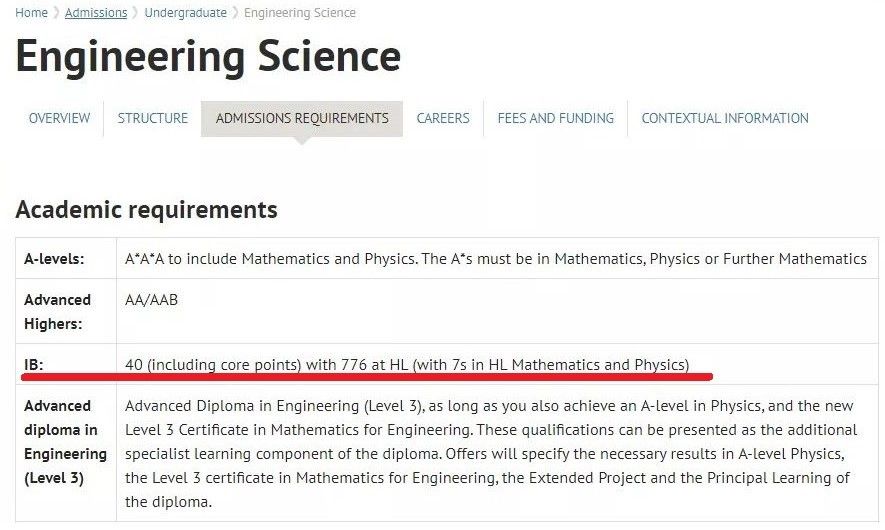Viewport: 885px width, 530px height.
Task: Click the Academic requirements heading
Action: pyautogui.click(x=147, y=209)
